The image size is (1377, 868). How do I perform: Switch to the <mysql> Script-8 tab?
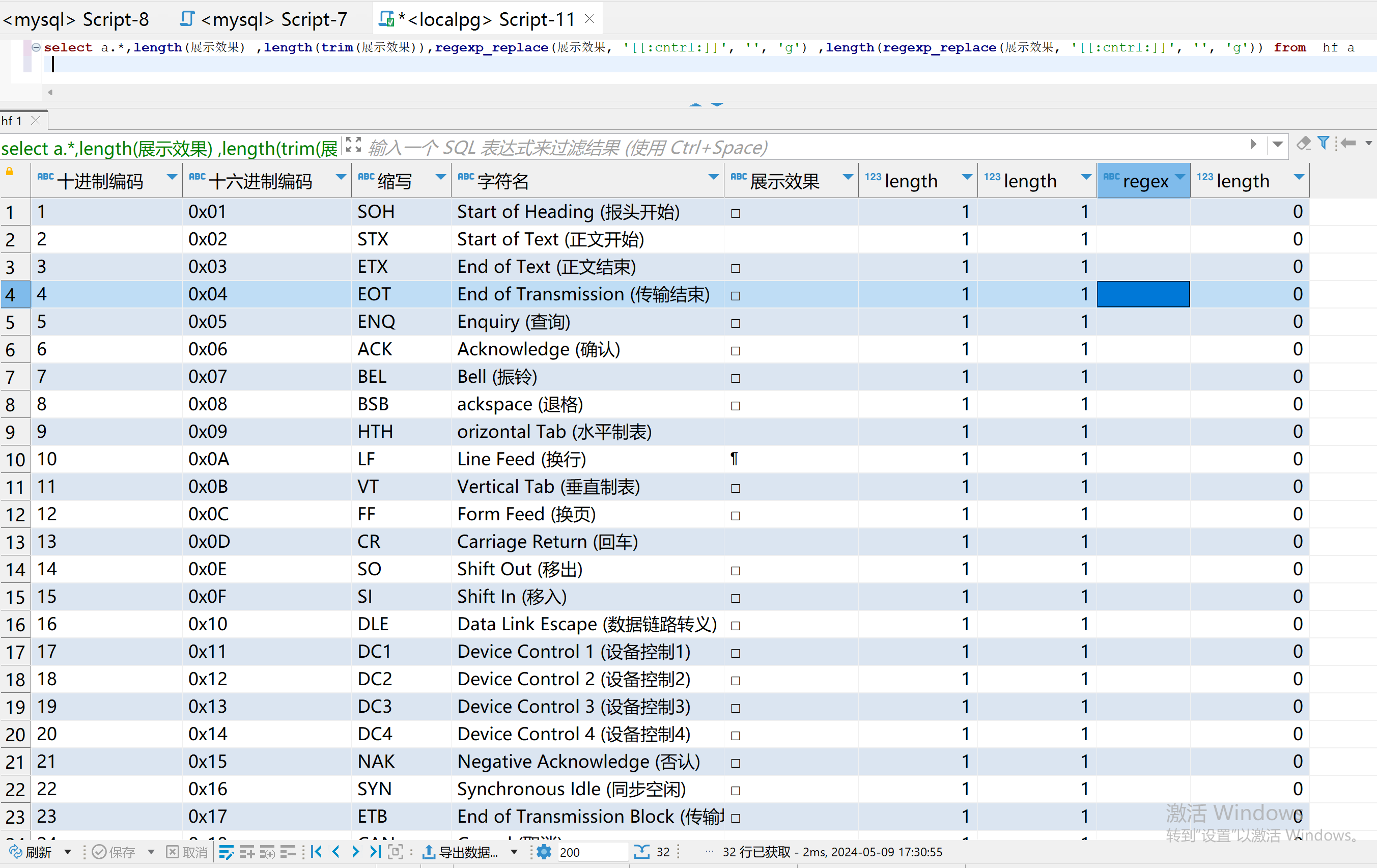(x=76, y=19)
